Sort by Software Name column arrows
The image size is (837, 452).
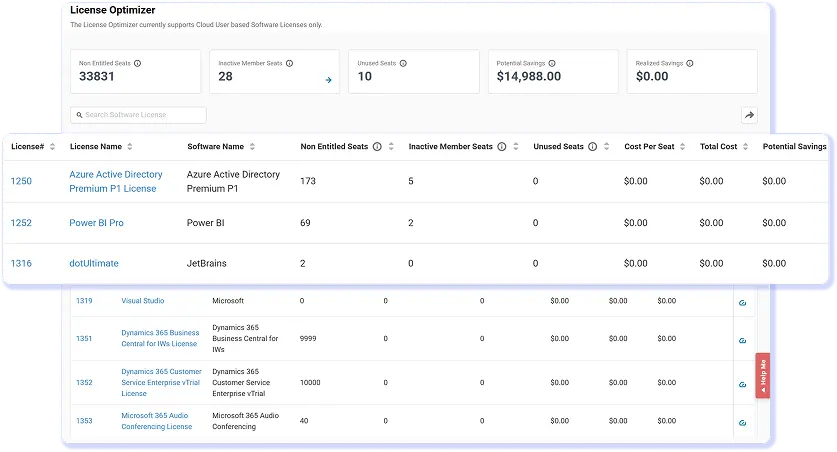[252, 147]
